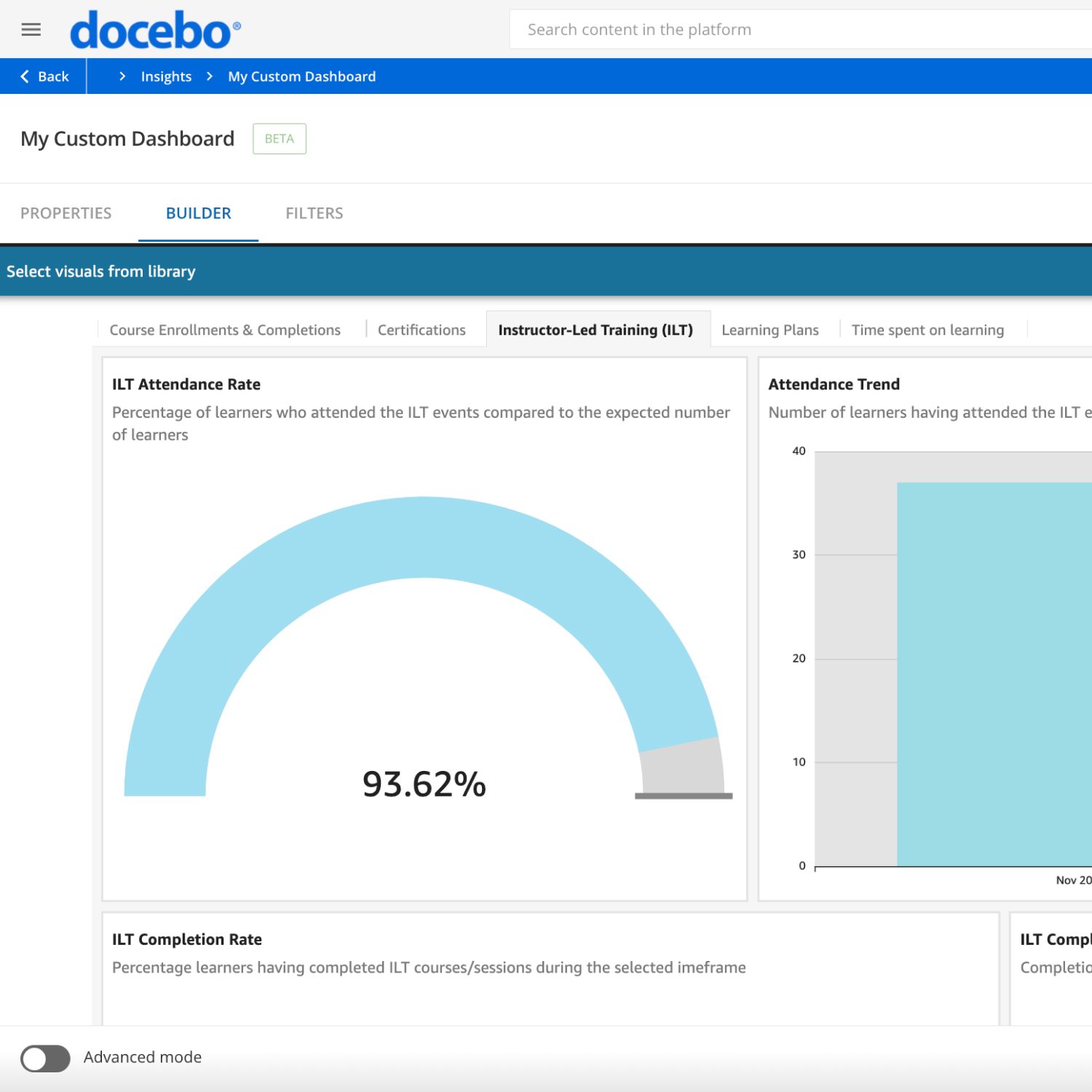Open Course Enrollments & Completions category
Screen dimensions: 1092x1092
click(x=225, y=330)
